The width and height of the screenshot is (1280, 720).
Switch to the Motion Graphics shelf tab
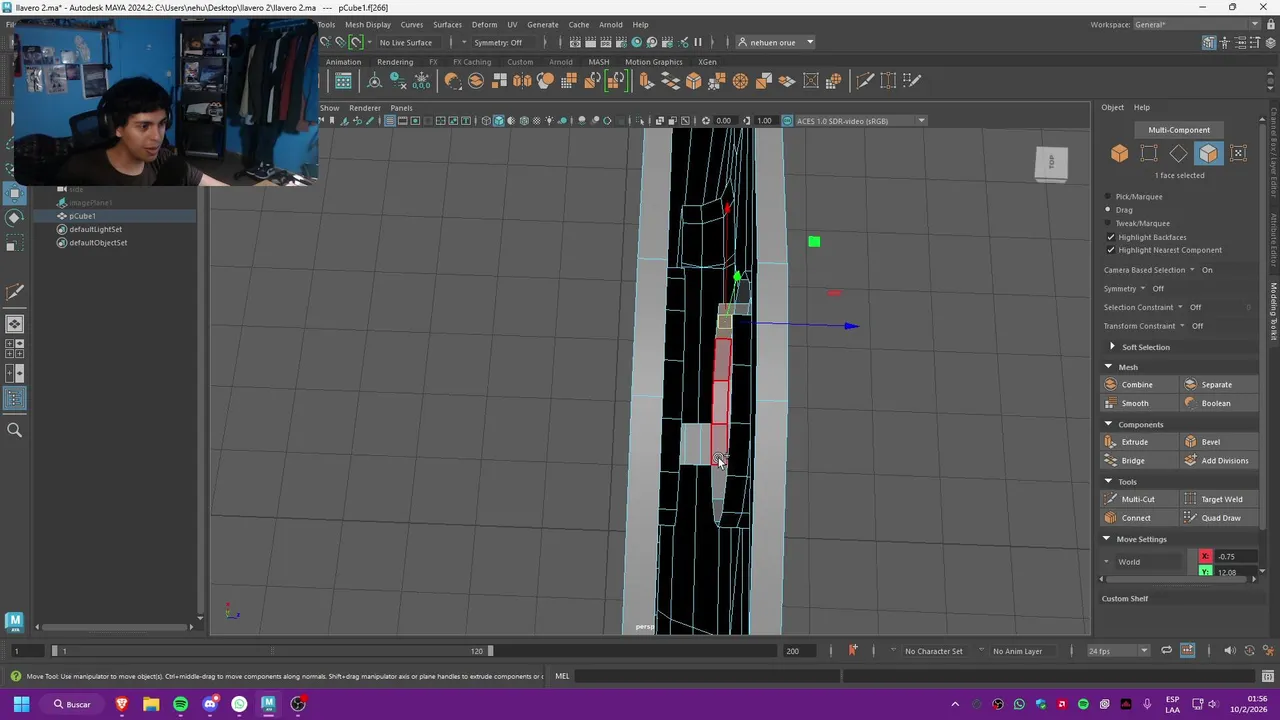(x=654, y=62)
